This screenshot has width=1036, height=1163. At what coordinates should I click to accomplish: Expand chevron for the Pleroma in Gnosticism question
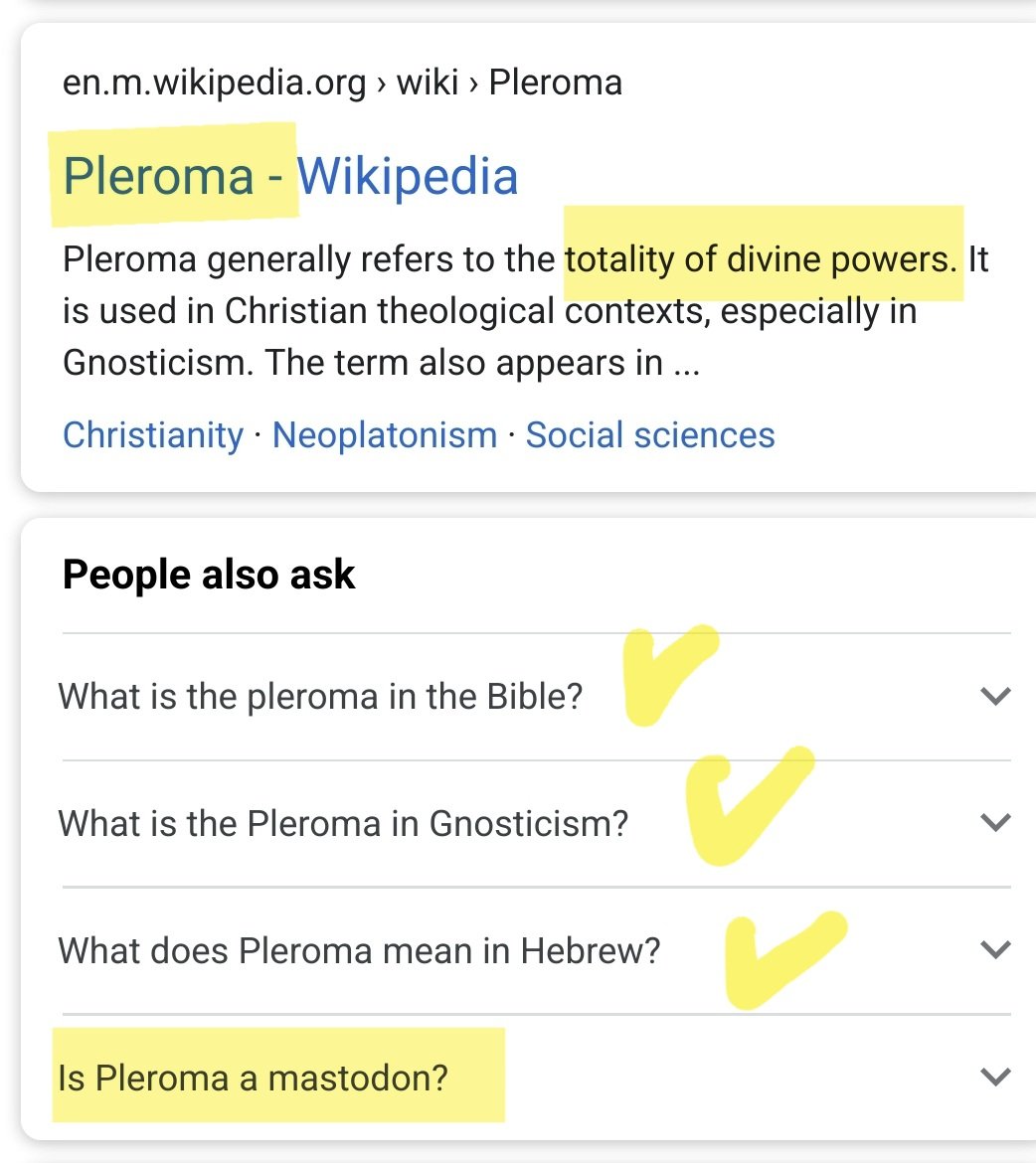coord(995,822)
